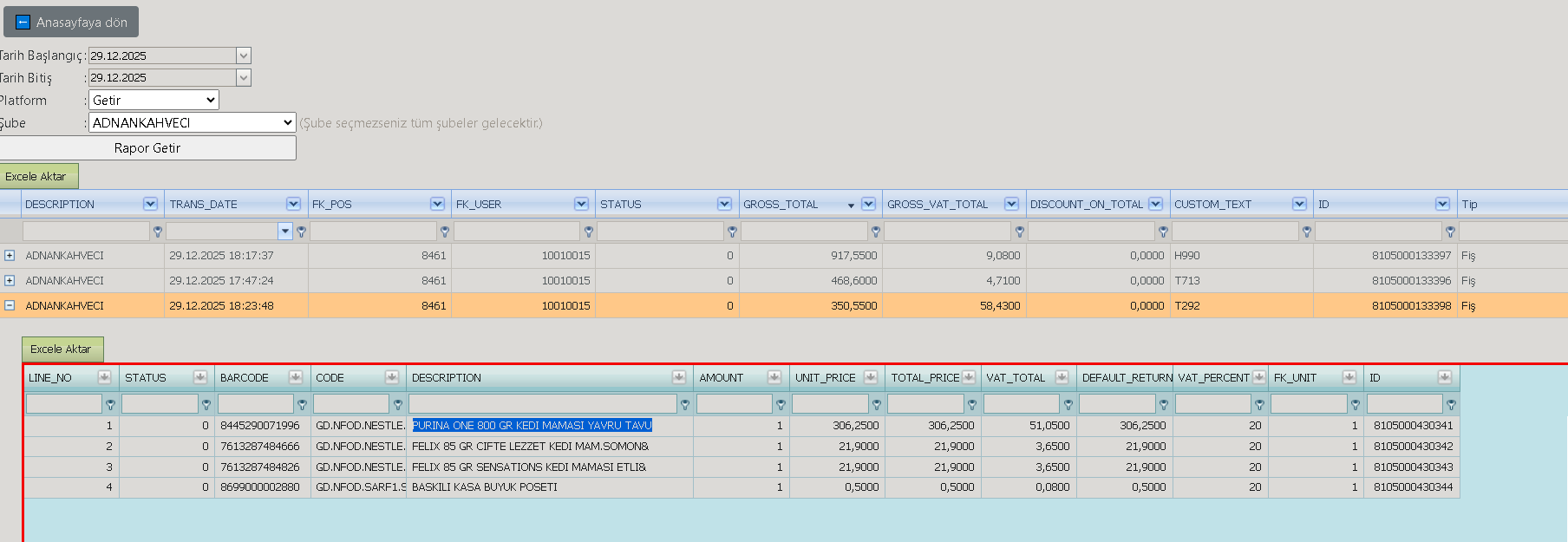The image size is (1568, 542).
Task: Click the DESCRIPTION column filter menu icon
Action: pos(150,204)
